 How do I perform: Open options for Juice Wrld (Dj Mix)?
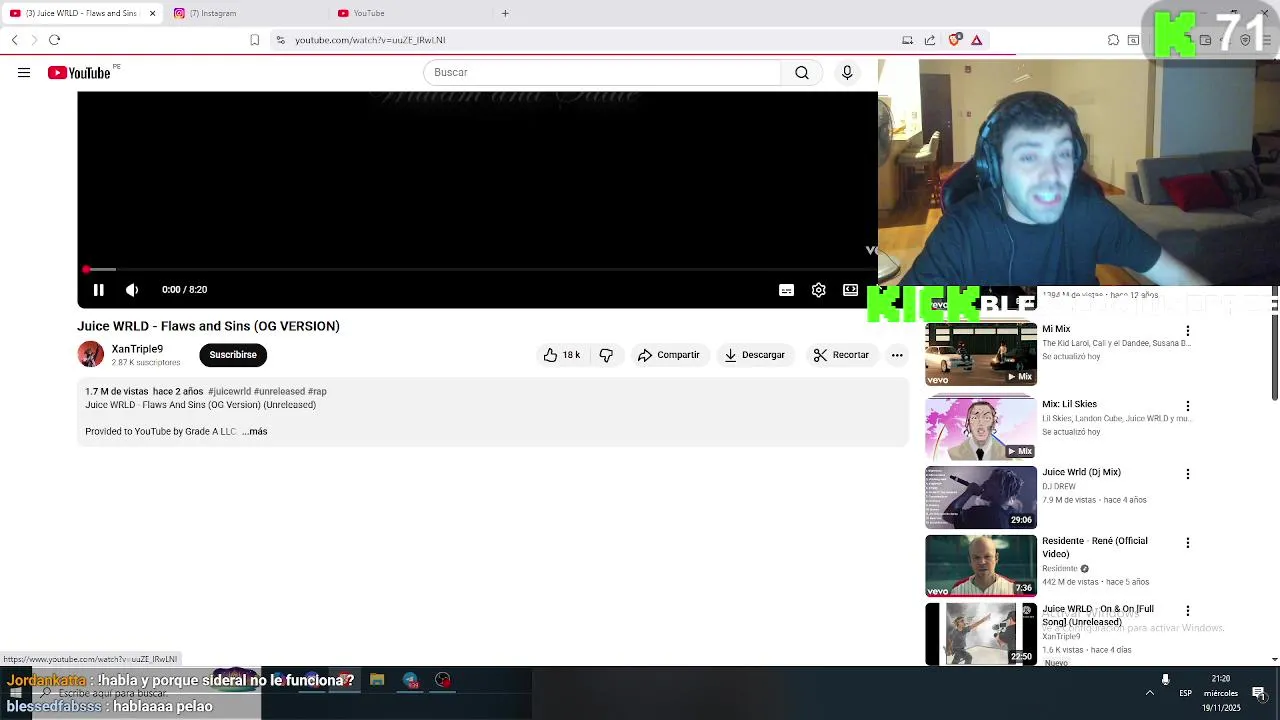point(1188,474)
